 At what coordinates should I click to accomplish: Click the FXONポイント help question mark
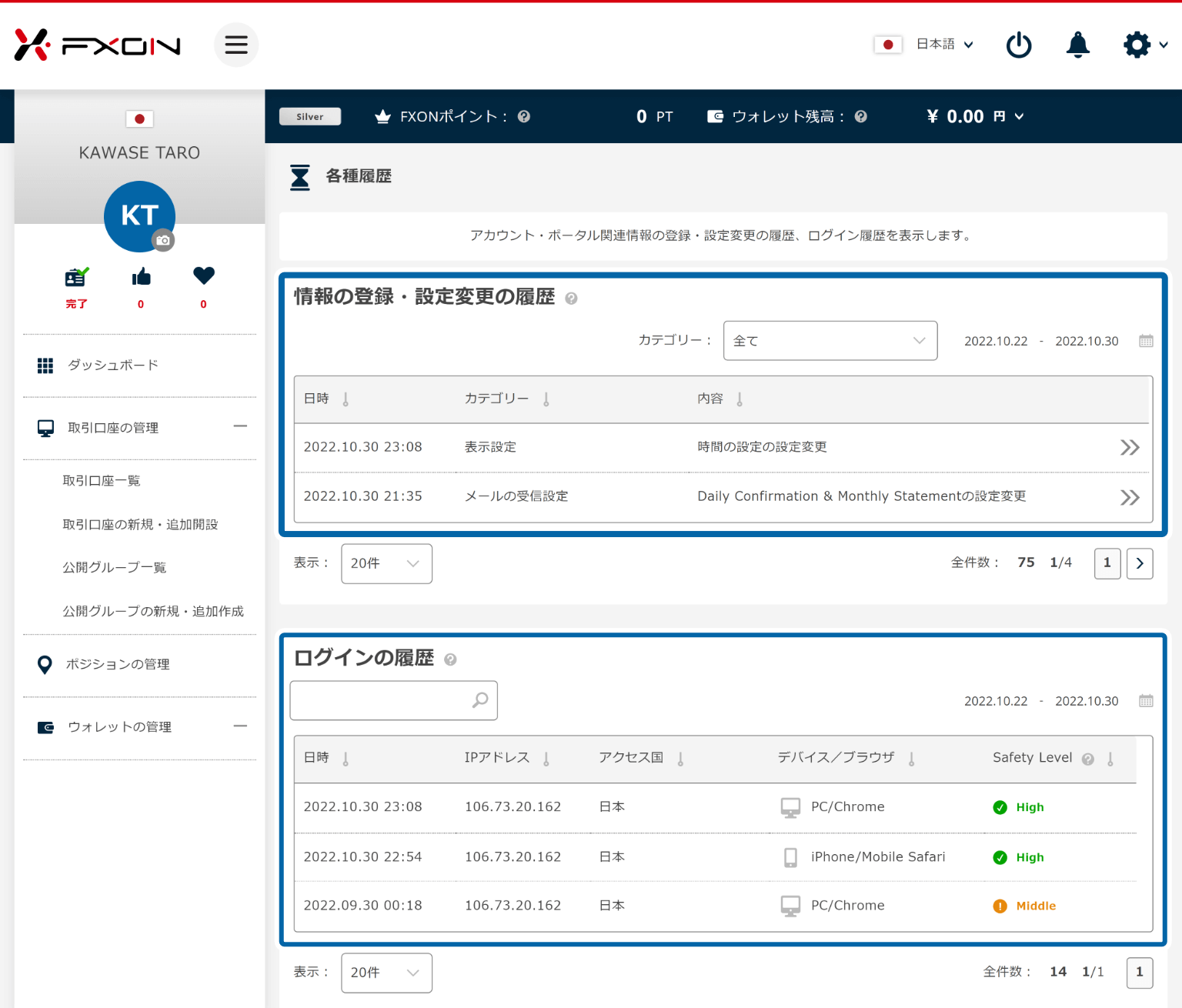[524, 116]
